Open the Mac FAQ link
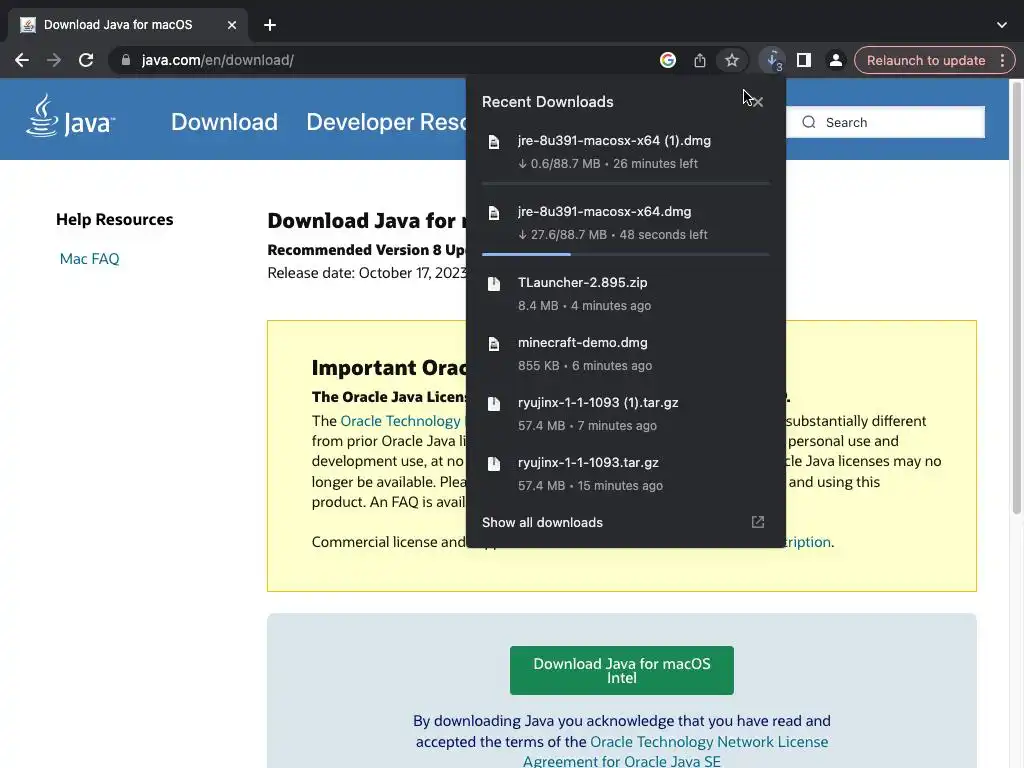1024x768 pixels. pyautogui.click(x=89, y=259)
